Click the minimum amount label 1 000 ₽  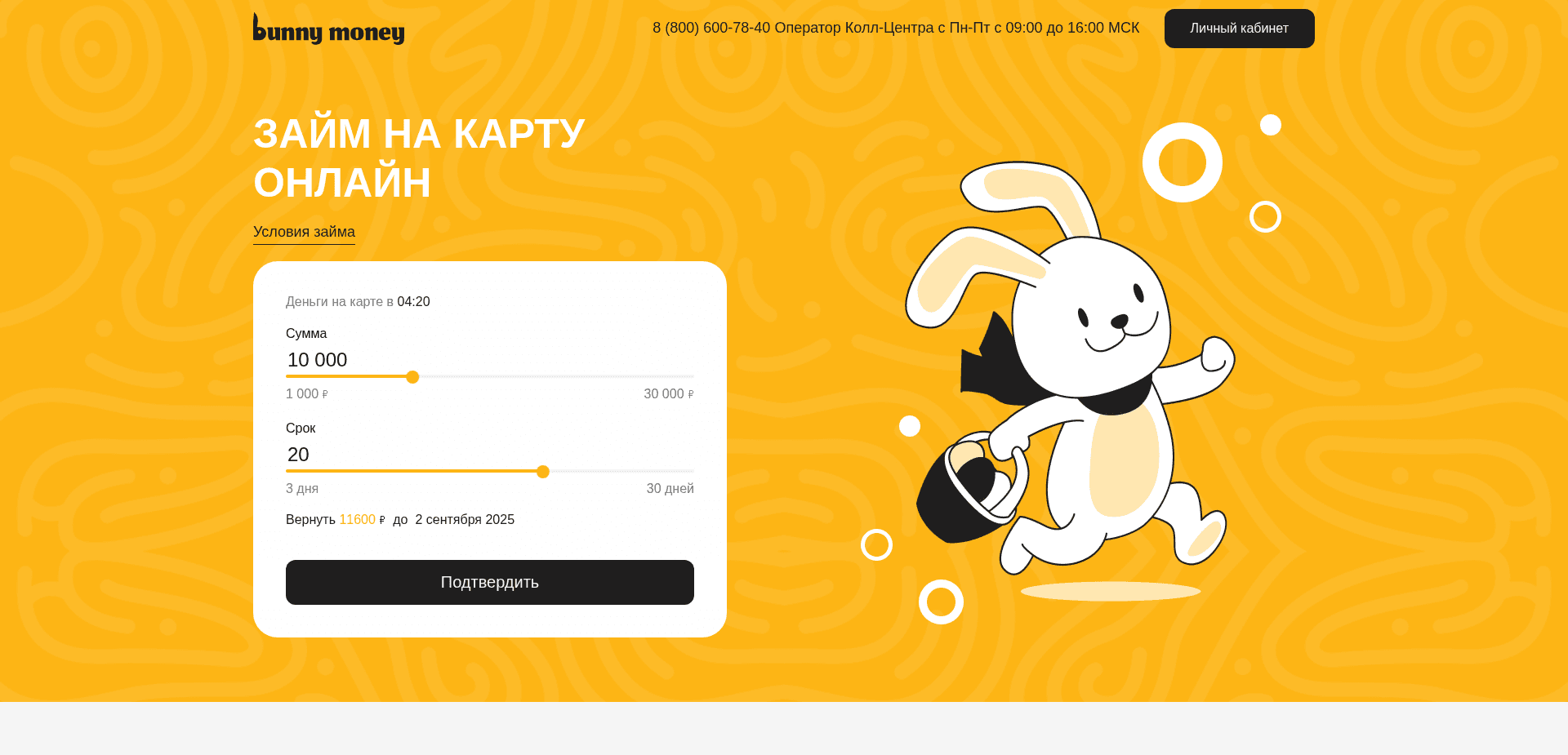[x=305, y=393]
